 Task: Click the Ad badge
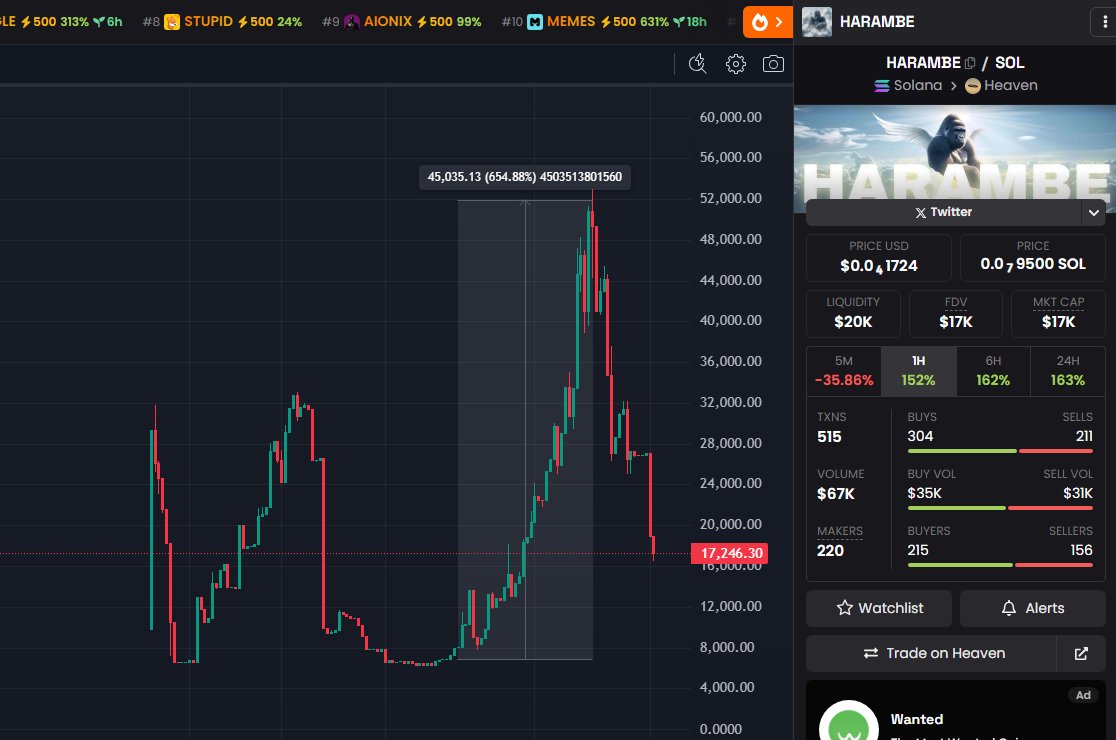(1083, 695)
